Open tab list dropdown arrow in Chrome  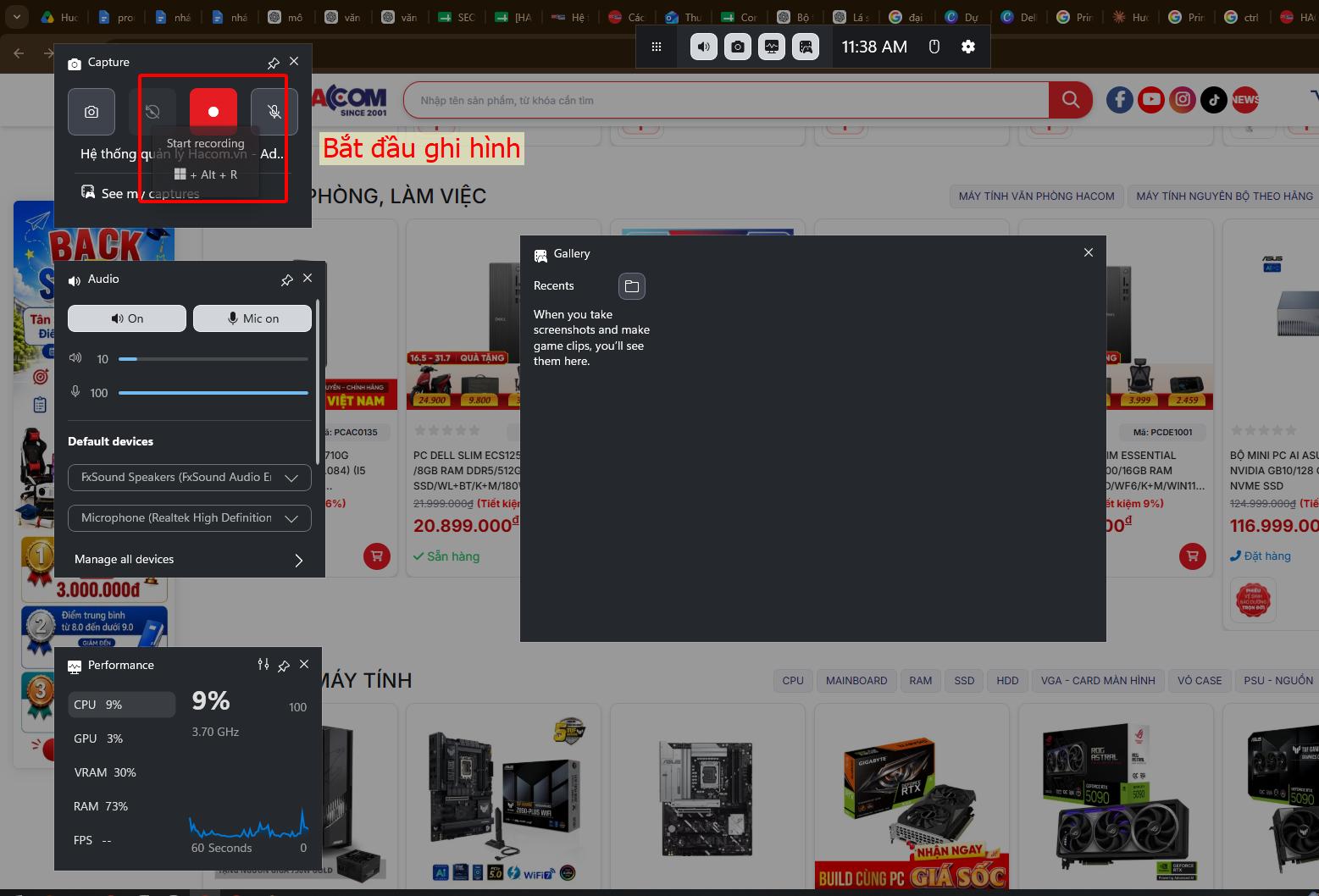pos(16,16)
